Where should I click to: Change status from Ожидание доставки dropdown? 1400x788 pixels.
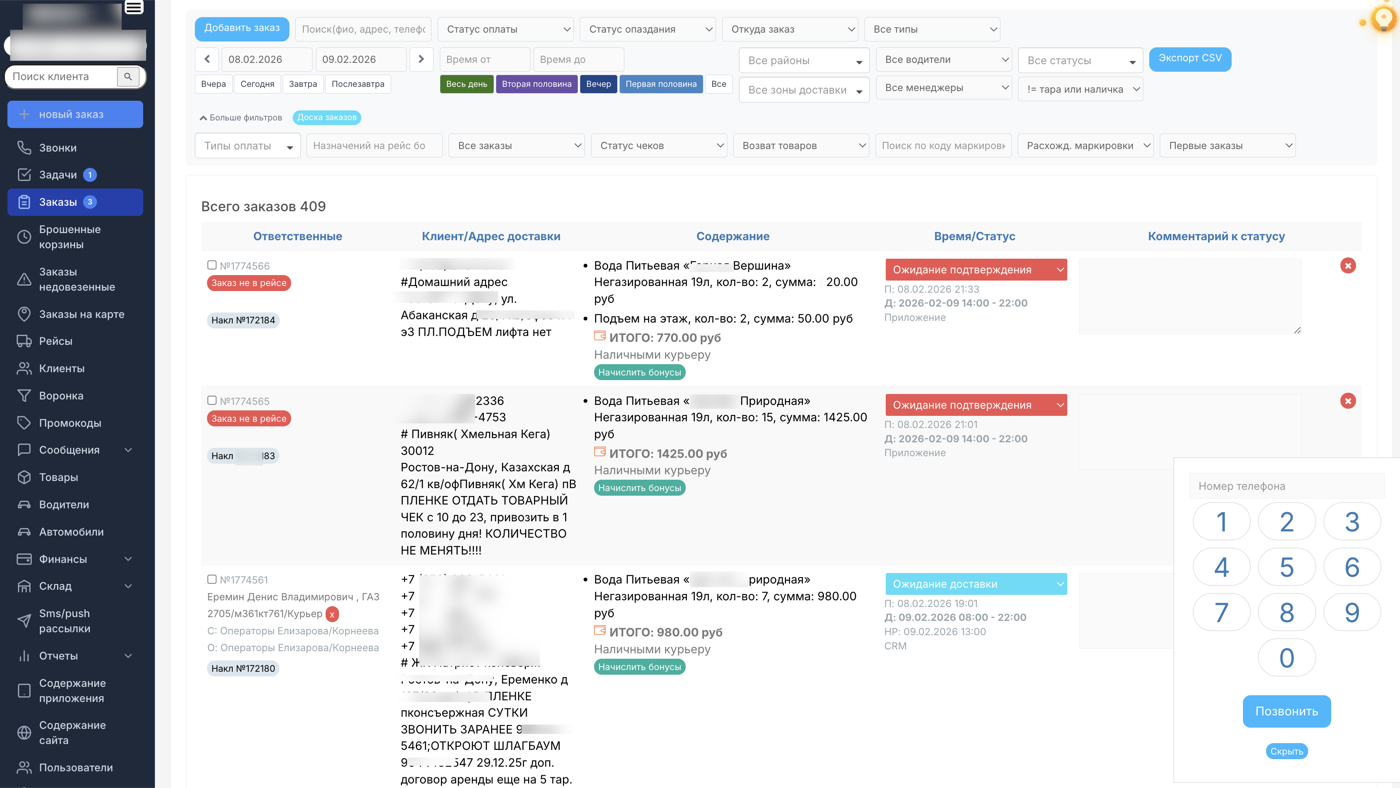point(975,584)
